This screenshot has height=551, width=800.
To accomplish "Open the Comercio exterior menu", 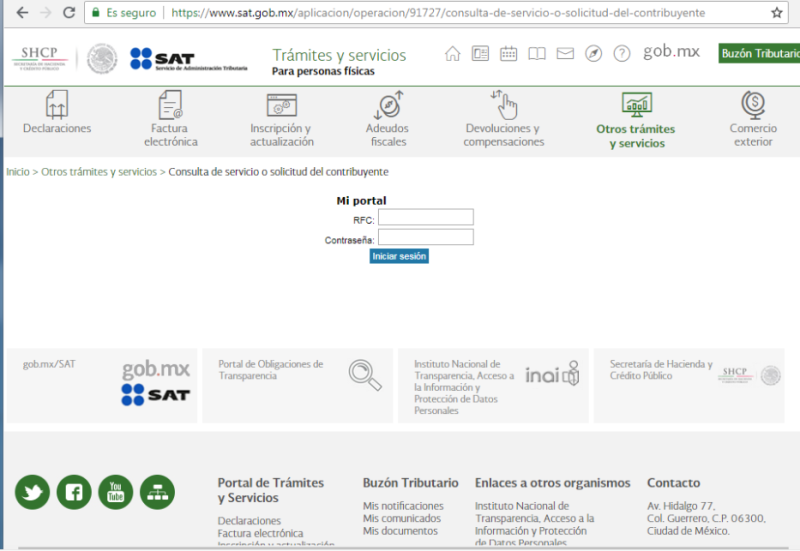I will pos(753,119).
